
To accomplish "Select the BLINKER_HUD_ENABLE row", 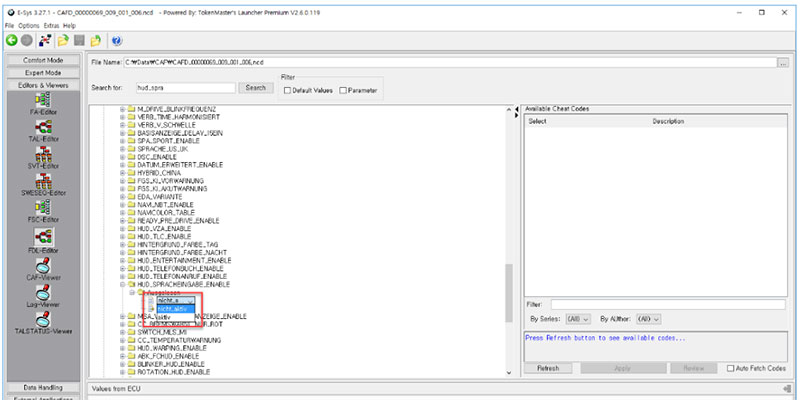I will [170, 364].
